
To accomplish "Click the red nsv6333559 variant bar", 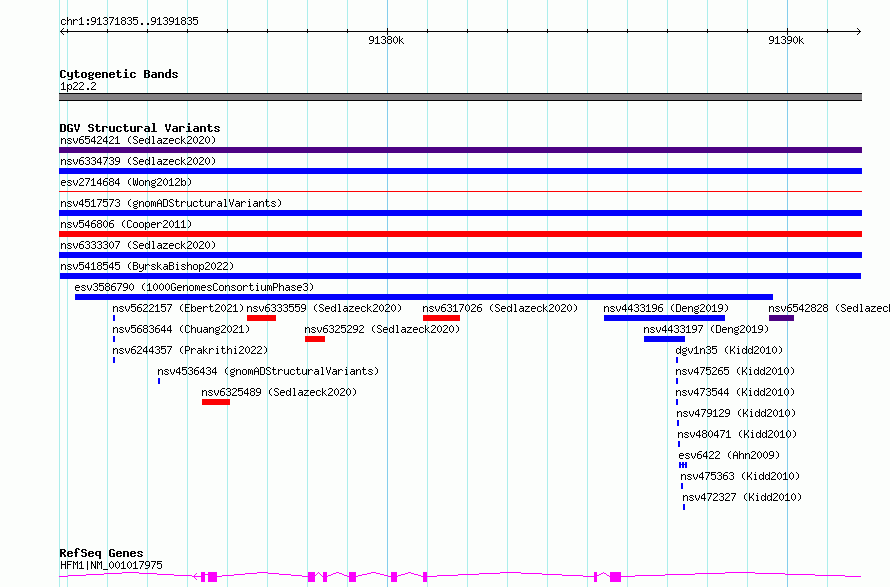I will pyautogui.click(x=262, y=318).
